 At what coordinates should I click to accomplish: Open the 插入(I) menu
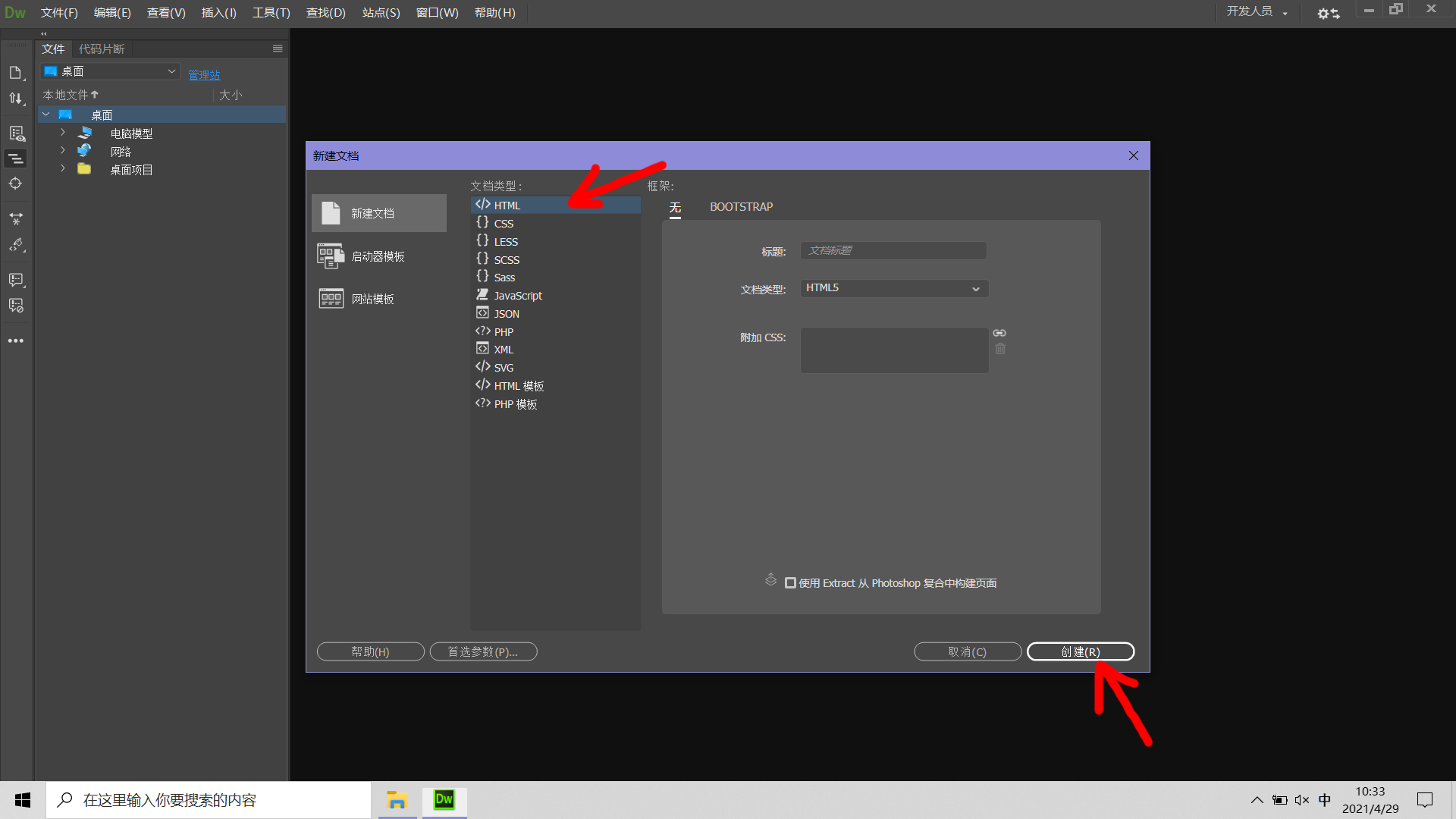coord(219,13)
